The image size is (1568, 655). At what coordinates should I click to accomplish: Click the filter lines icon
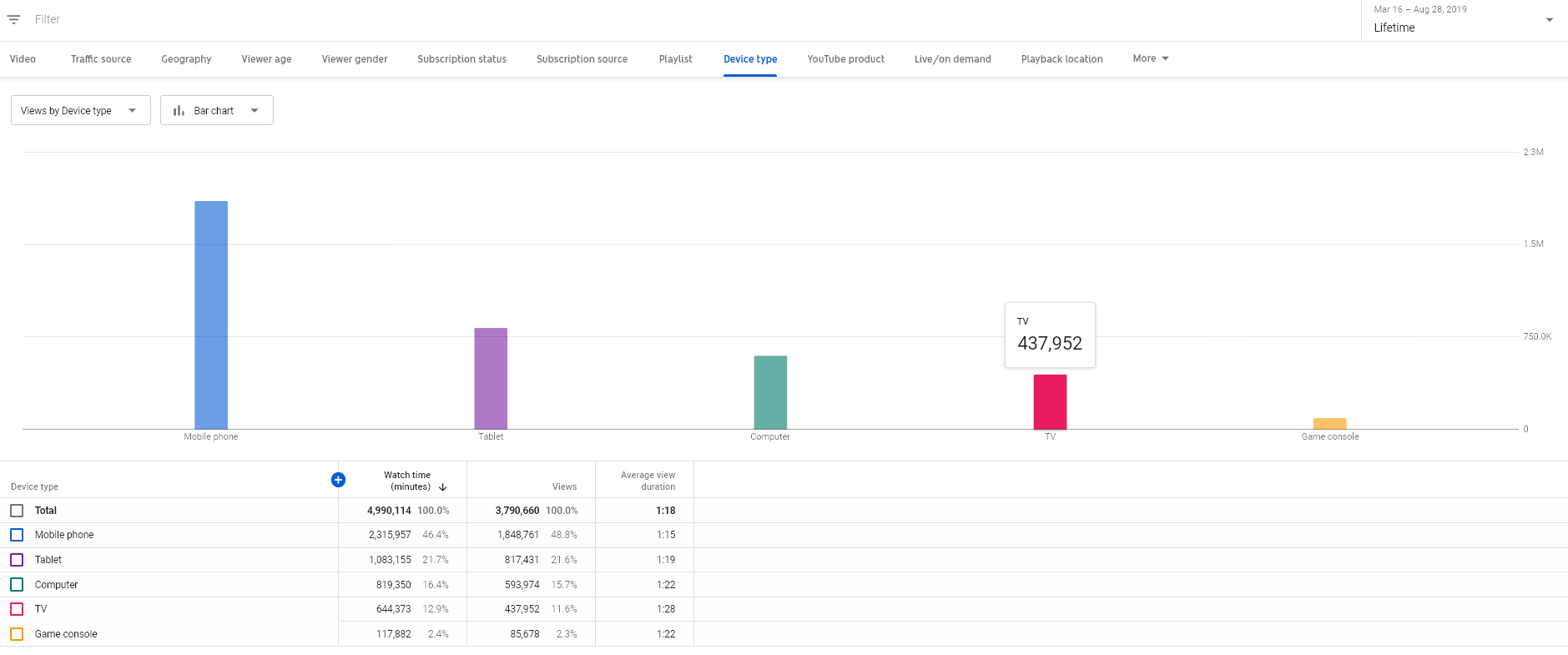(13, 19)
